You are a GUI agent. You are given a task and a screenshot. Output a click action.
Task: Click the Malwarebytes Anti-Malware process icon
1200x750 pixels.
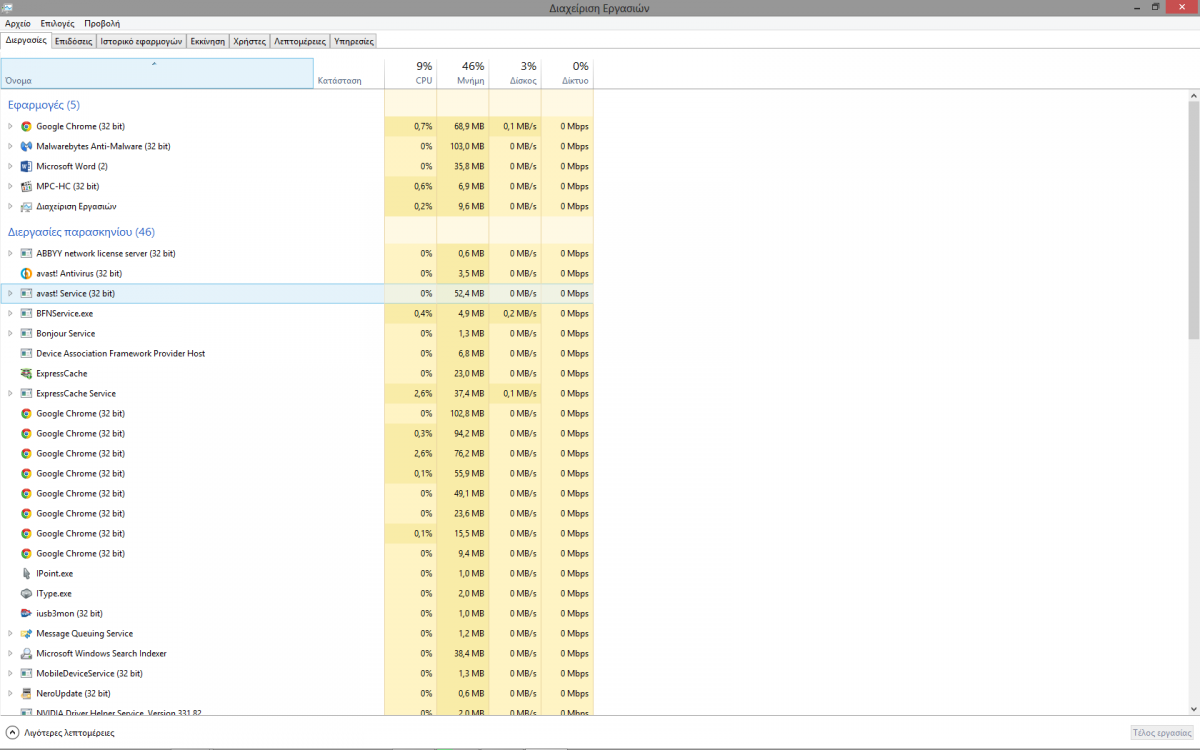[26, 146]
